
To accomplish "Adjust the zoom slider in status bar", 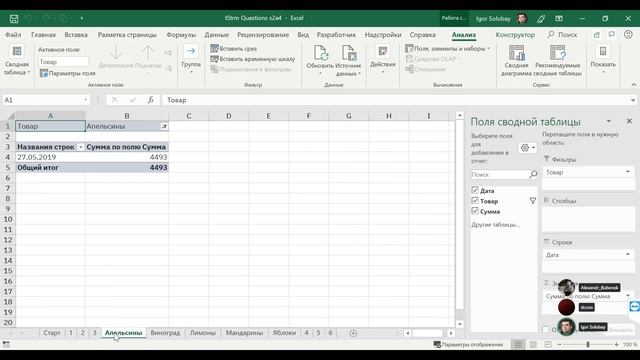I will click(x=588, y=345).
